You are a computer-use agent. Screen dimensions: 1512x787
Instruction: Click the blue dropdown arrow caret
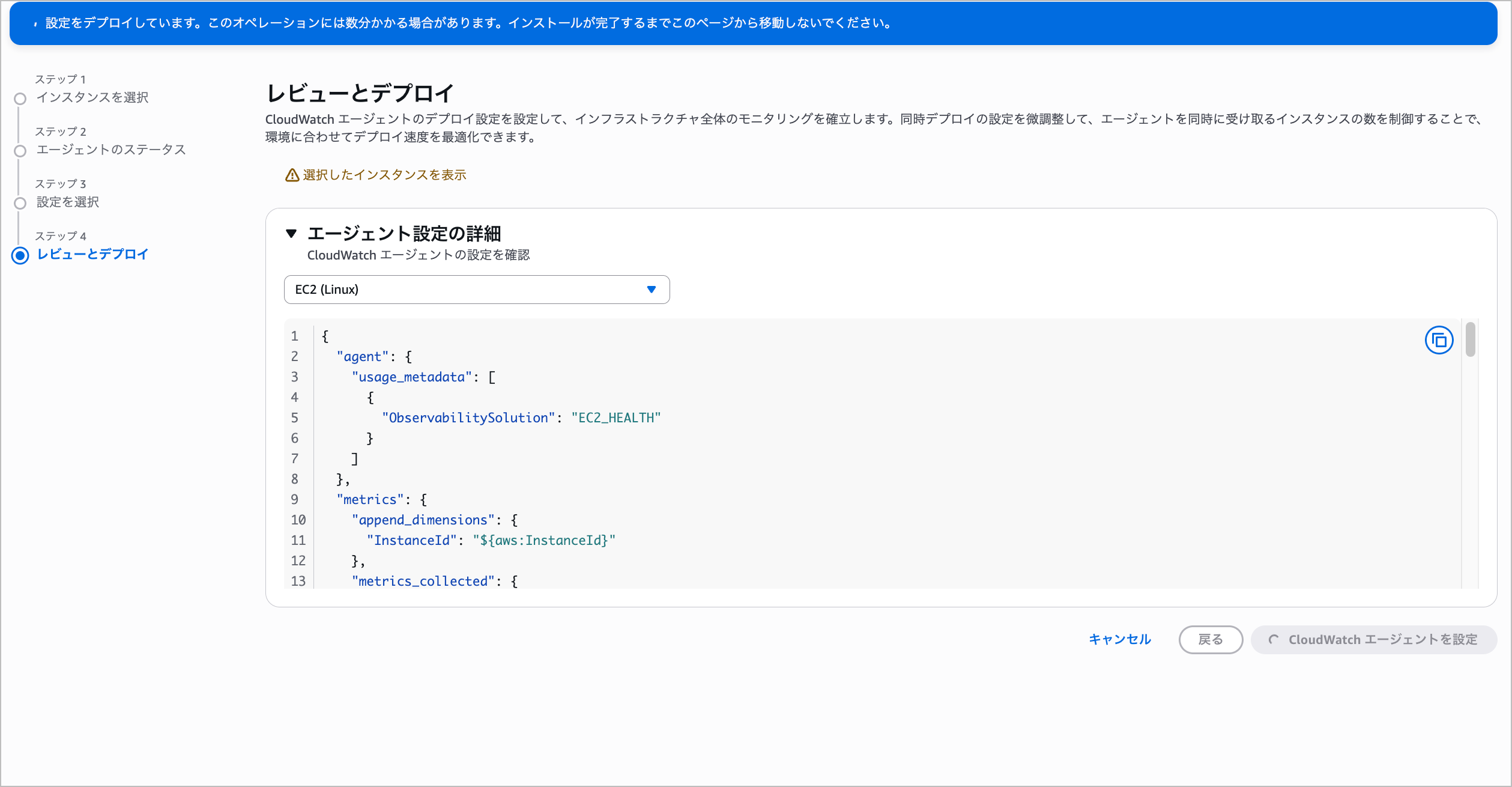click(652, 290)
